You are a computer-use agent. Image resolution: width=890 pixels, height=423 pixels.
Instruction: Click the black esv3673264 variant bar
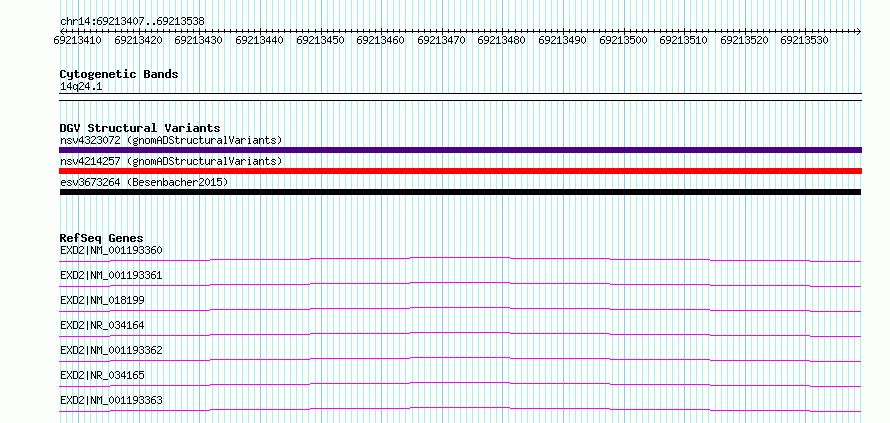click(x=460, y=192)
